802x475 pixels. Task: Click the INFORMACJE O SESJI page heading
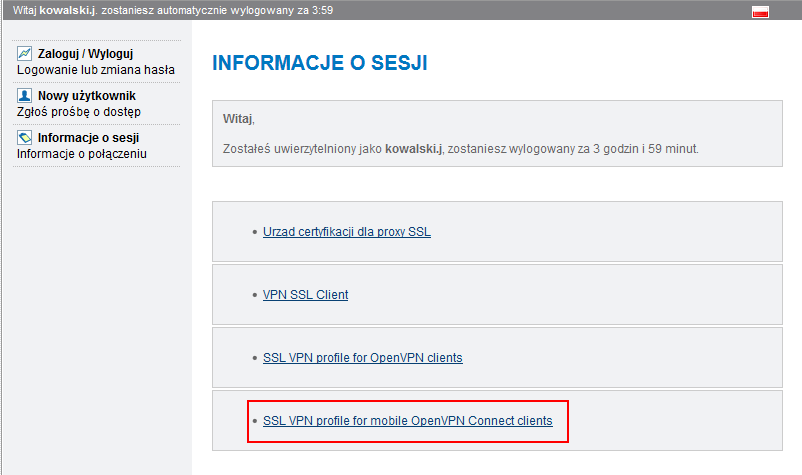click(320, 62)
